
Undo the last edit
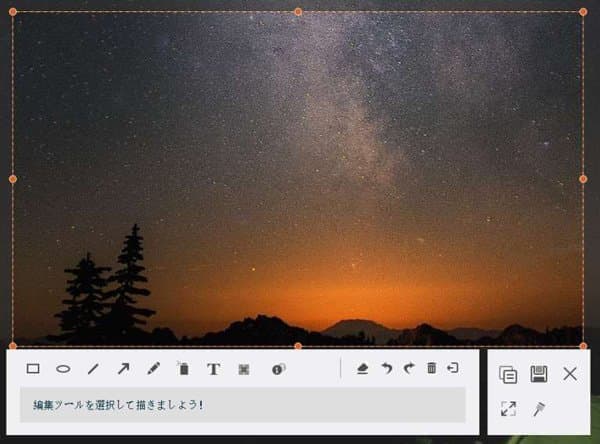pos(386,369)
